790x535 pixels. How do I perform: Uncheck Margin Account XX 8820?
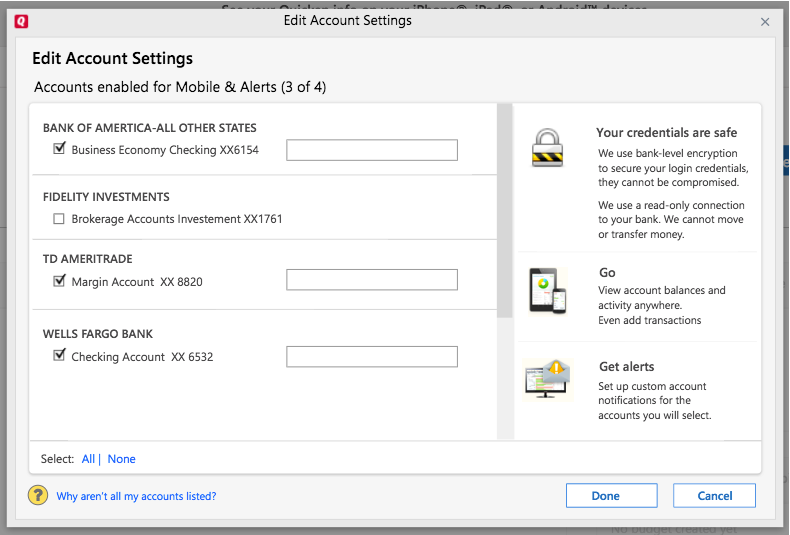tap(59, 281)
